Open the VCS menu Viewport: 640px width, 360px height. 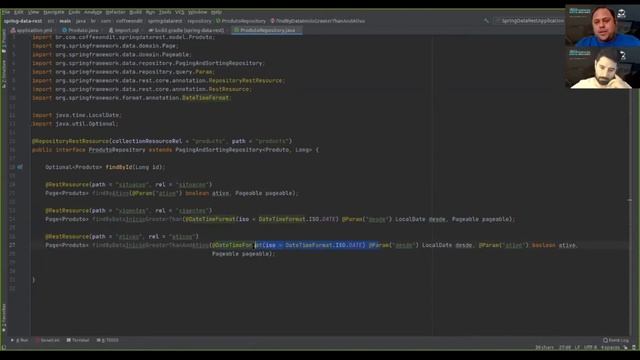click(180, 12)
